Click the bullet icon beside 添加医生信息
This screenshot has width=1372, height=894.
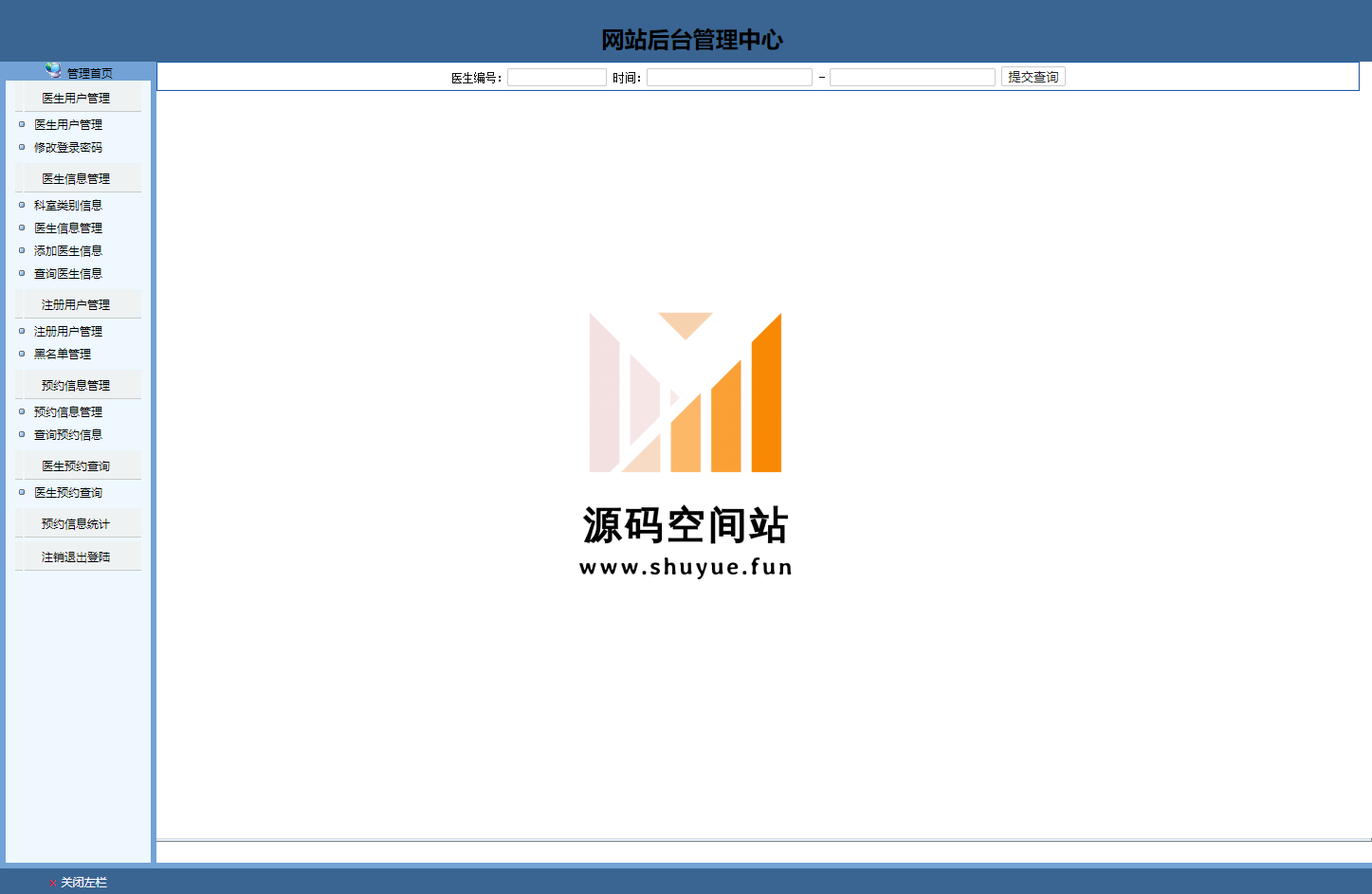click(22, 250)
